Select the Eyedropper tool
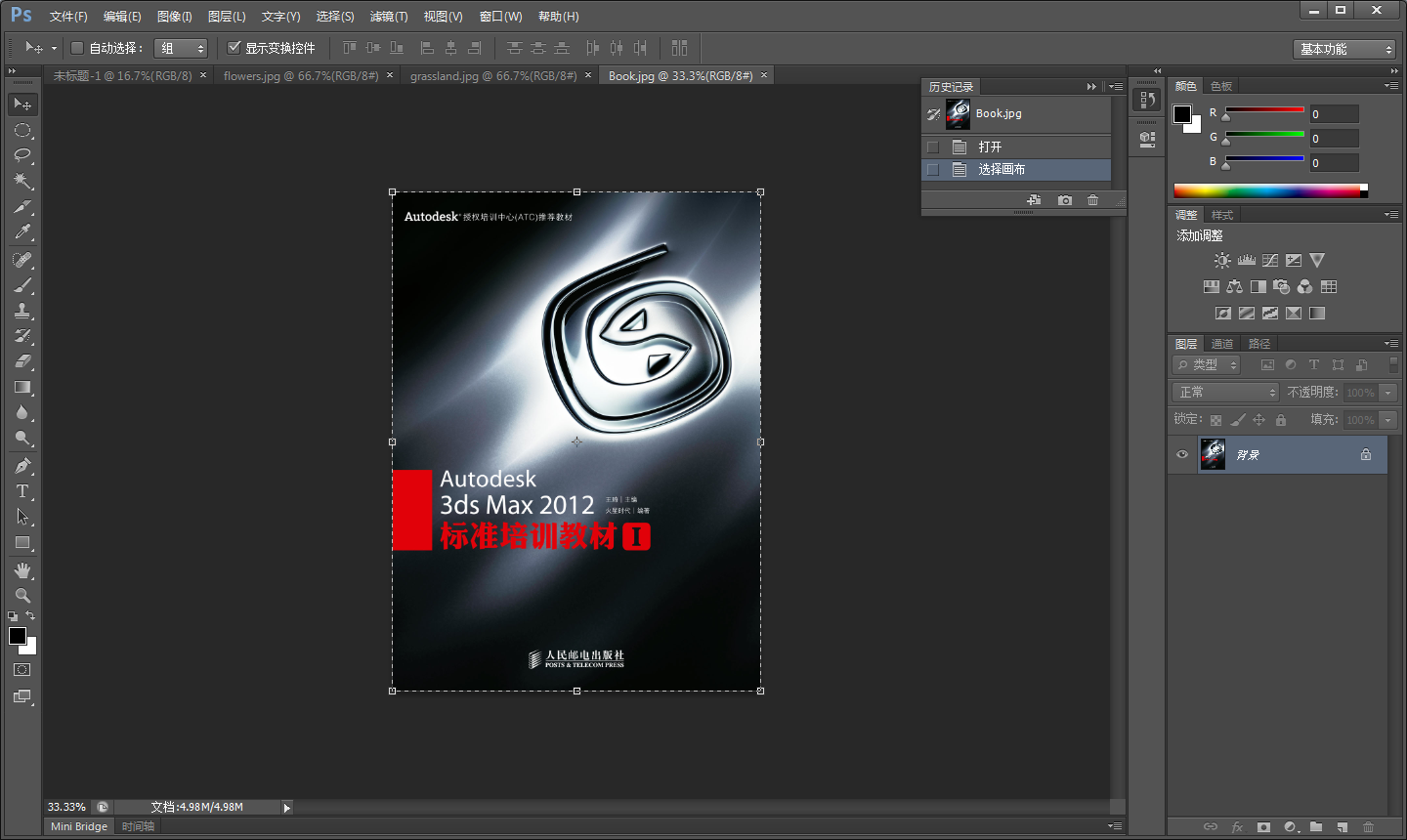1407x840 pixels. pyautogui.click(x=22, y=231)
